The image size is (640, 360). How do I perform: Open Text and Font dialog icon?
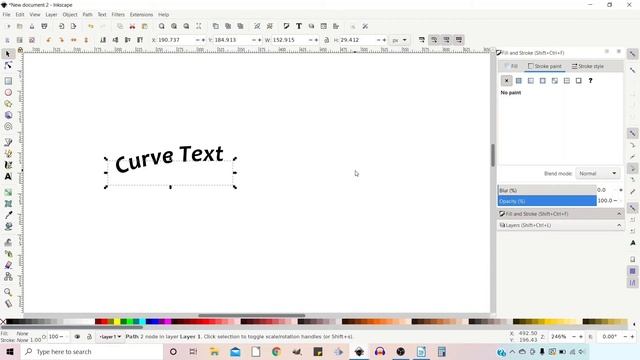(x=299, y=26)
